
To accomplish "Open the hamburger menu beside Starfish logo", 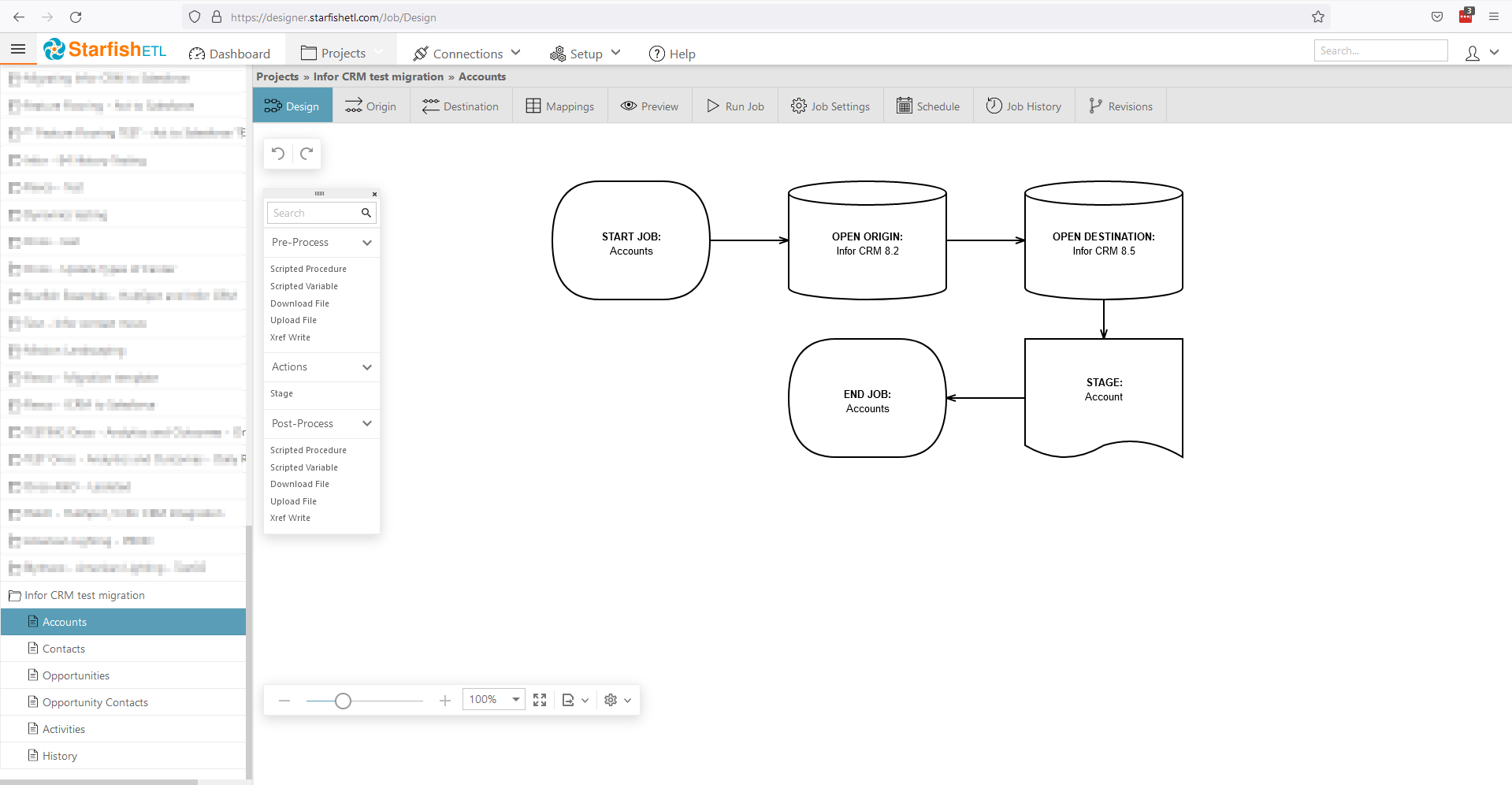I will click(18, 50).
